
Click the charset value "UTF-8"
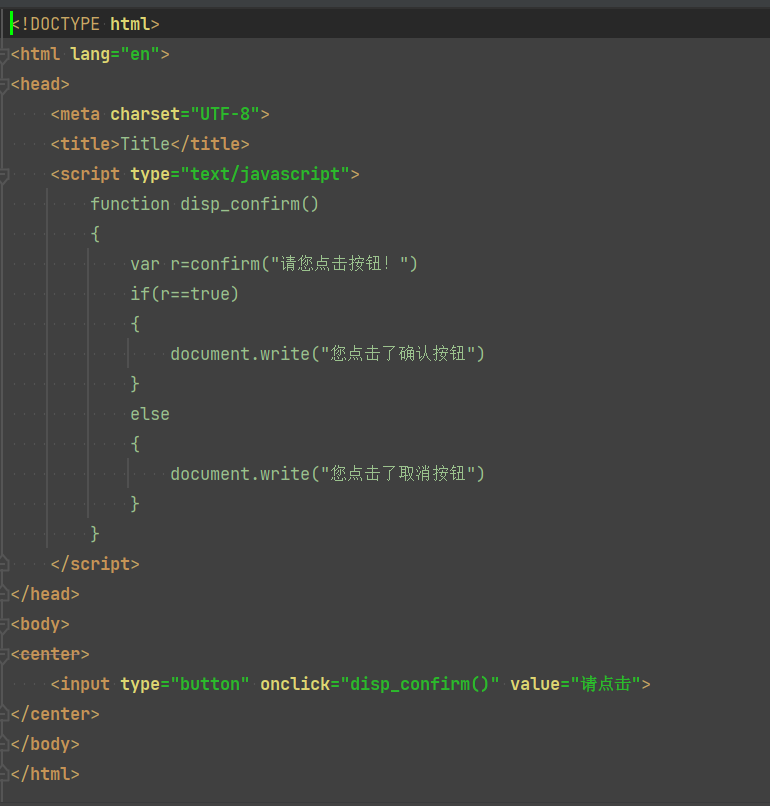tap(225, 114)
